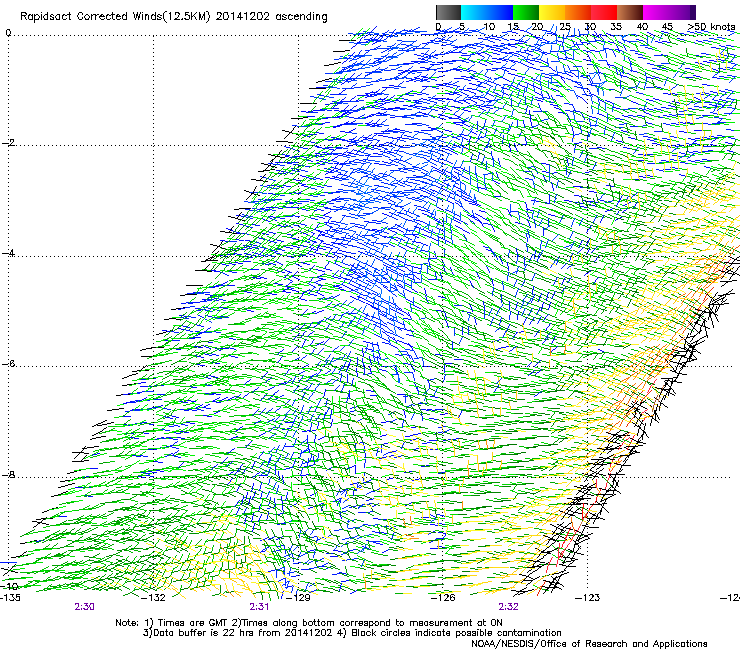
Task: Click longitude label '-135'
Action: pyautogui.click(x=10, y=598)
